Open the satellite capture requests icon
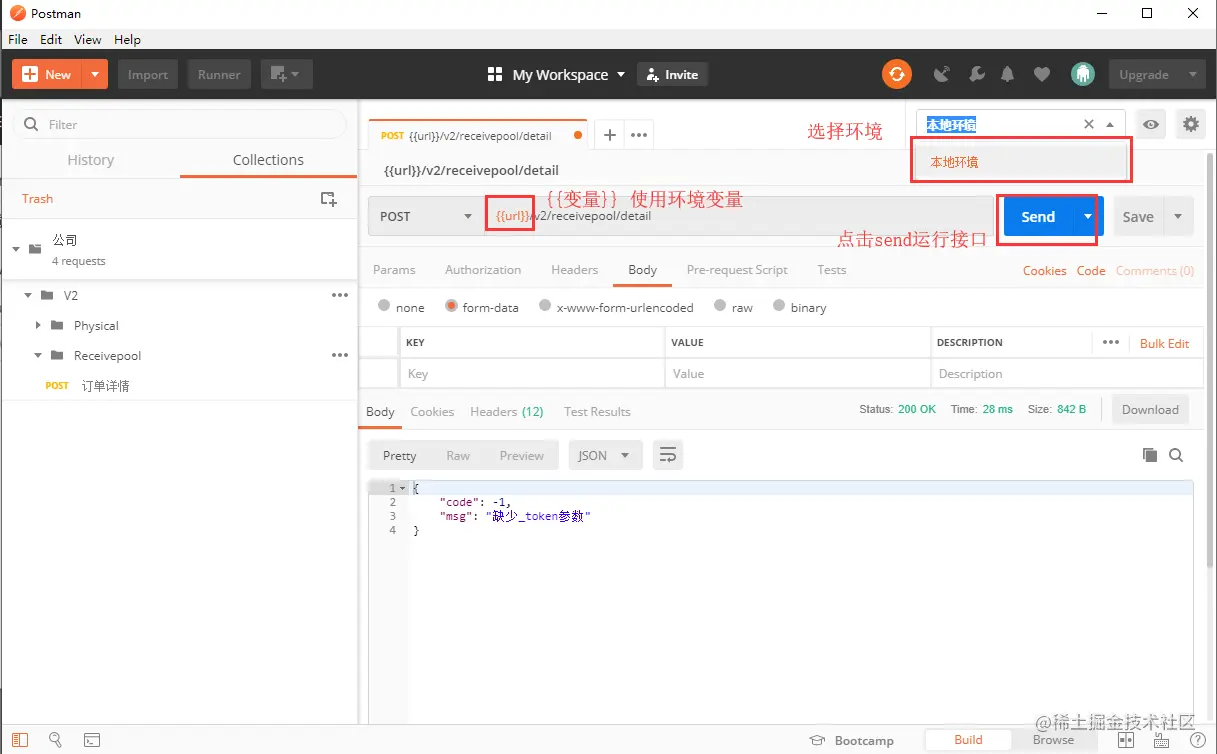This screenshot has width=1217, height=754. (941, 74)
